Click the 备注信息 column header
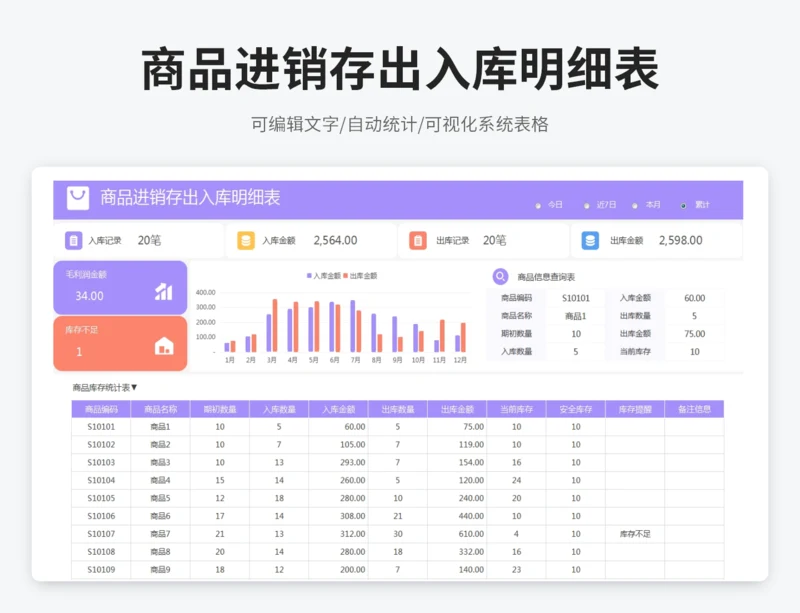The image size is (800, 613). tap(694, 409)
